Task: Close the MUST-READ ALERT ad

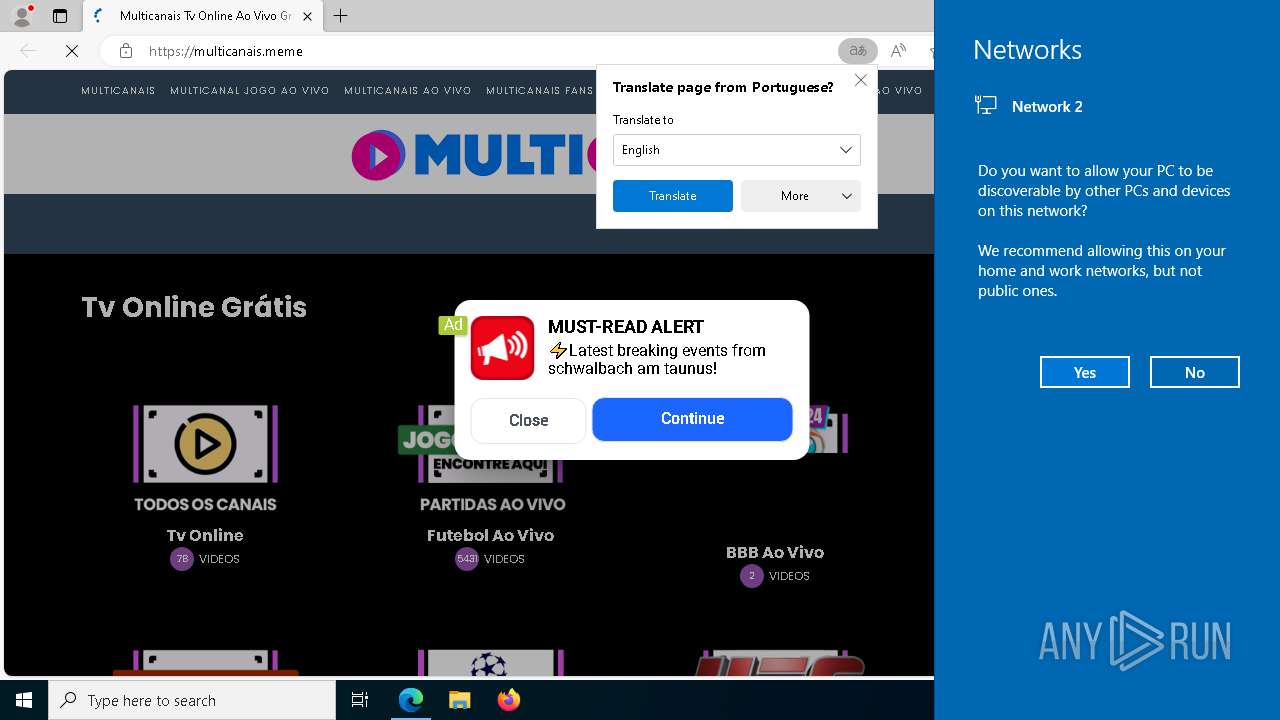Action: tap(528, 421)
